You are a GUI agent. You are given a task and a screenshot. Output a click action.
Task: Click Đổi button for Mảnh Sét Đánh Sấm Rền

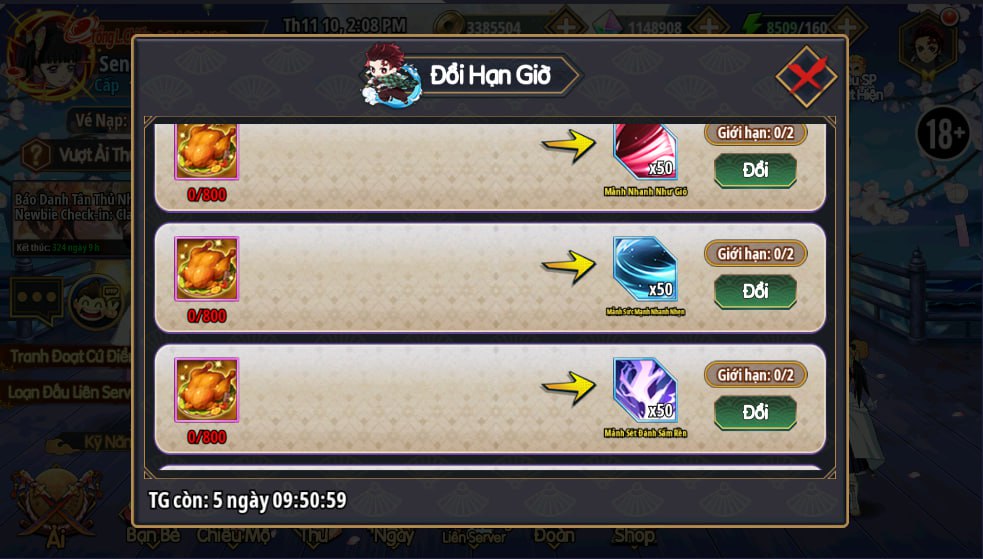point(755,412)
